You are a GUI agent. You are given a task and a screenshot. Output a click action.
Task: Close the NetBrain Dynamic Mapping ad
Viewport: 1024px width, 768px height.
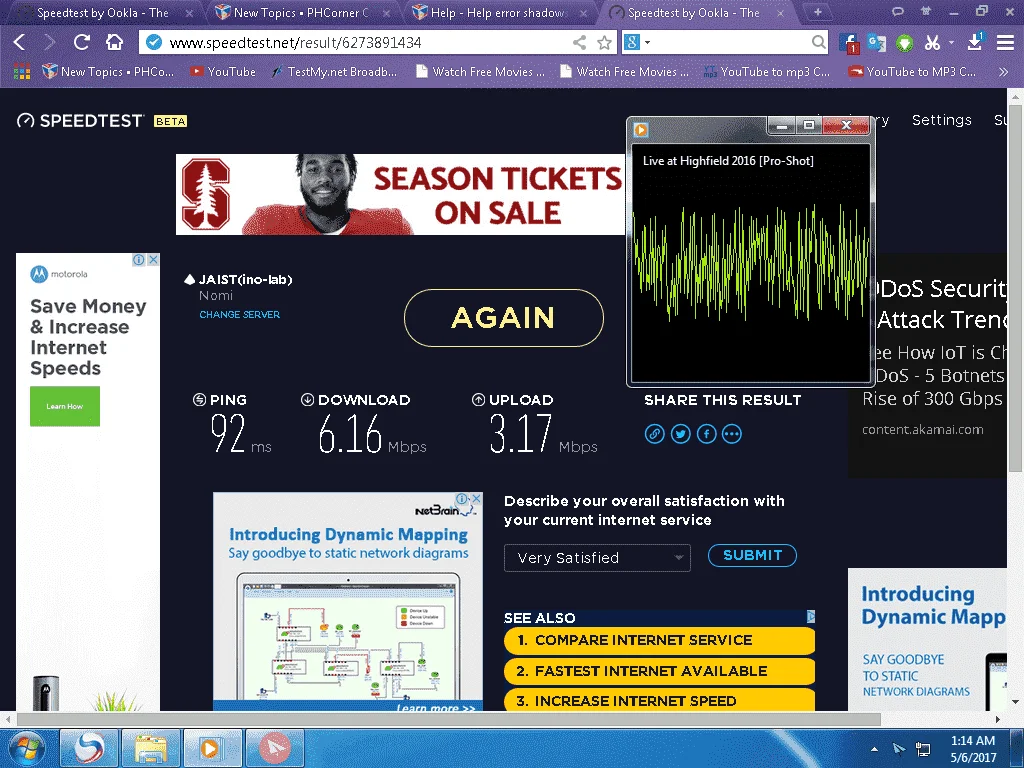pos(477,498)
